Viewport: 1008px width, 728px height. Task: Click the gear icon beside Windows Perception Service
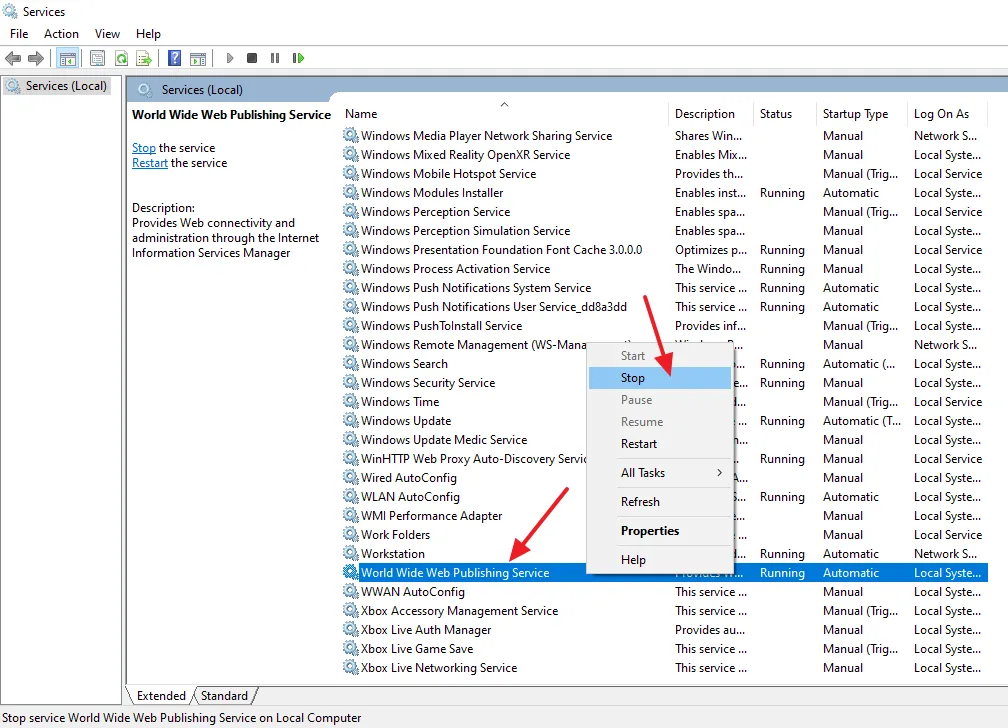pos(350,212)
